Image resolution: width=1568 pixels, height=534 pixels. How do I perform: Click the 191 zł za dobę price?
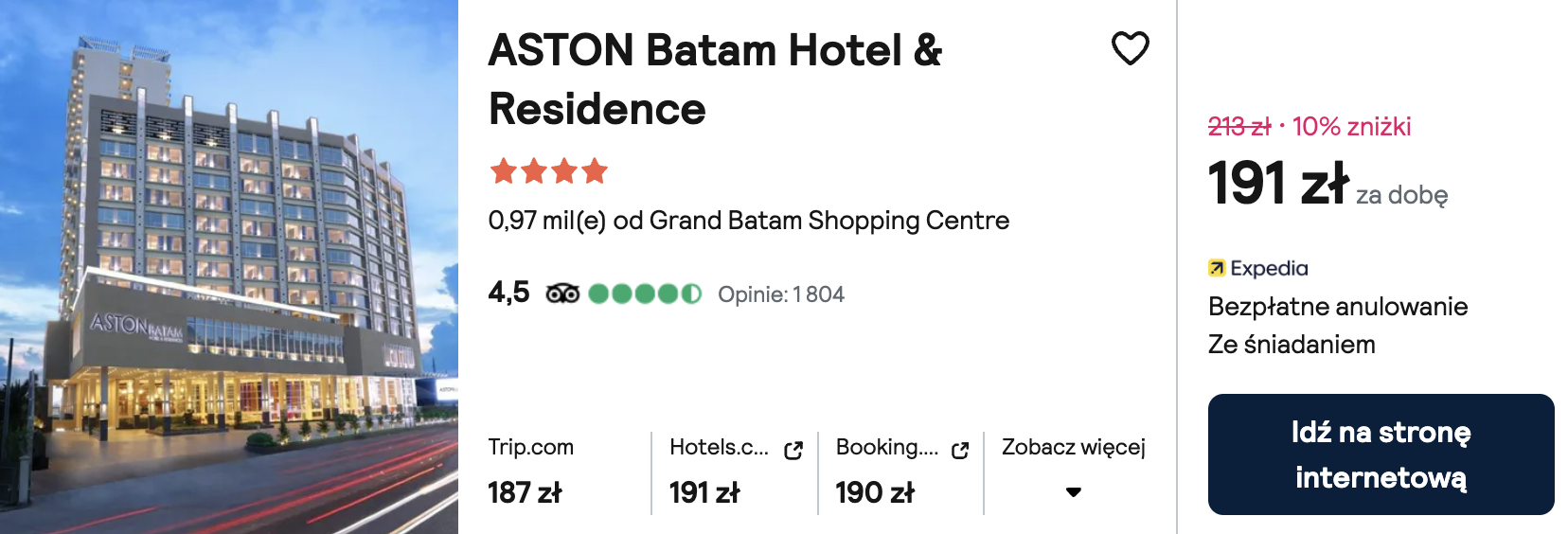[x=1327, y=184]
